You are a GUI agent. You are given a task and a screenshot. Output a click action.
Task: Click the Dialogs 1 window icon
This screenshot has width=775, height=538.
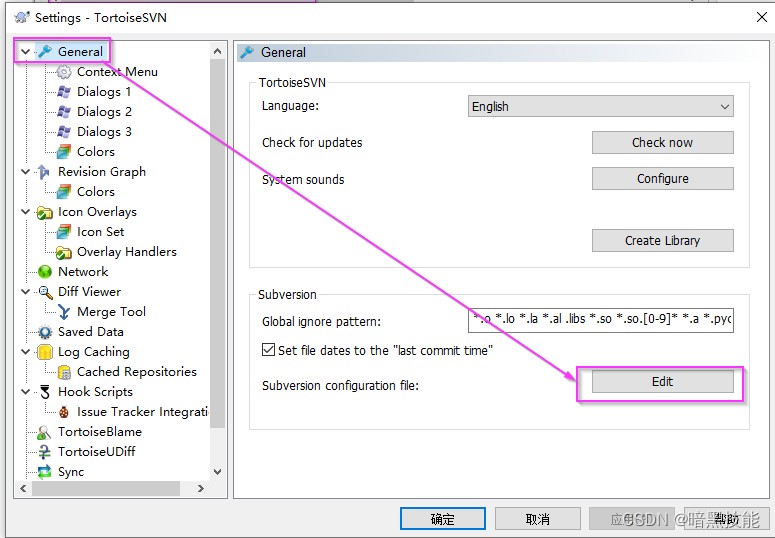point(64,91)
